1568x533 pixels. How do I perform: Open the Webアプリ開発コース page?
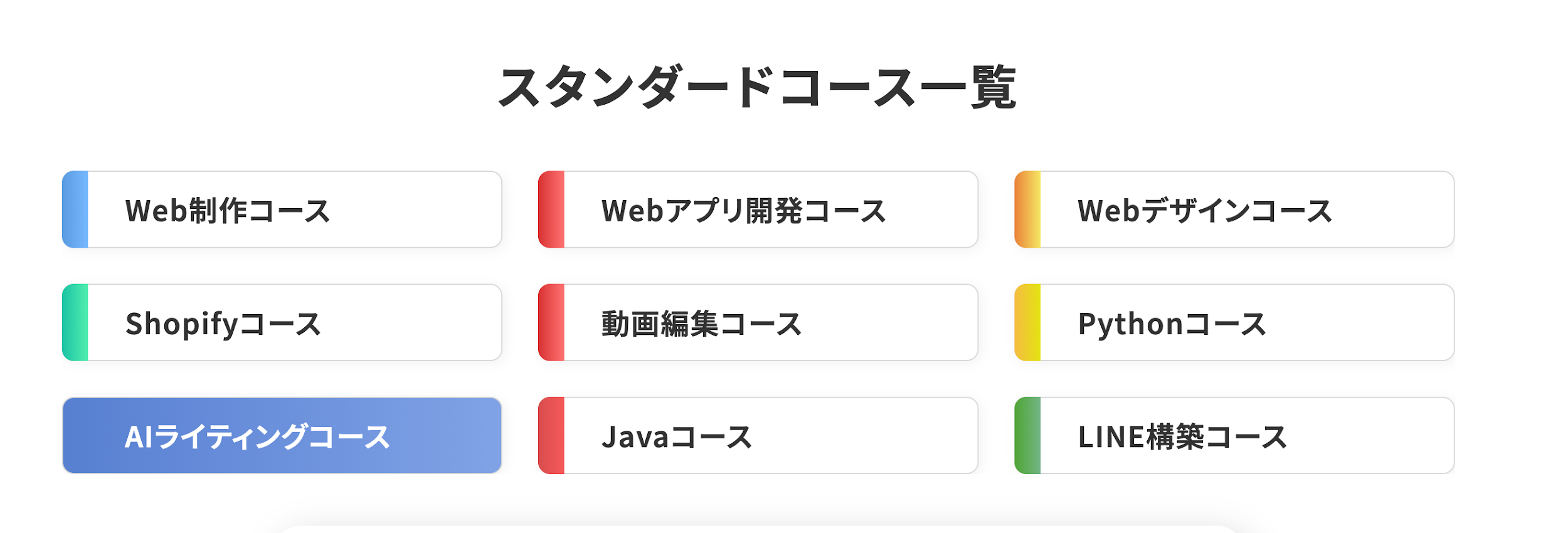point(759,210)
